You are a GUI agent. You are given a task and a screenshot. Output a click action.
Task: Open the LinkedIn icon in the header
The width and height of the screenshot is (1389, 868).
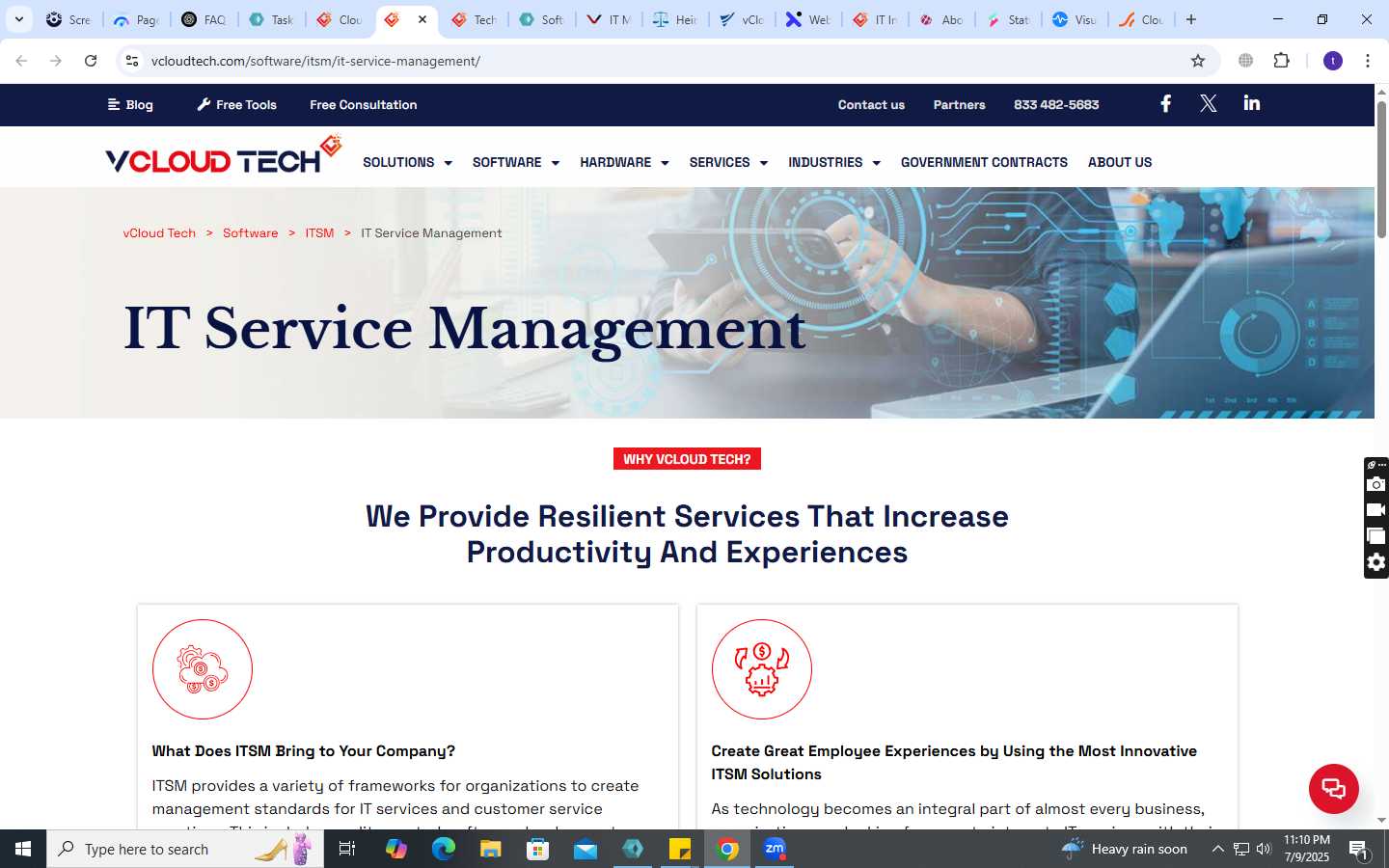click(x=1251, y=103)
